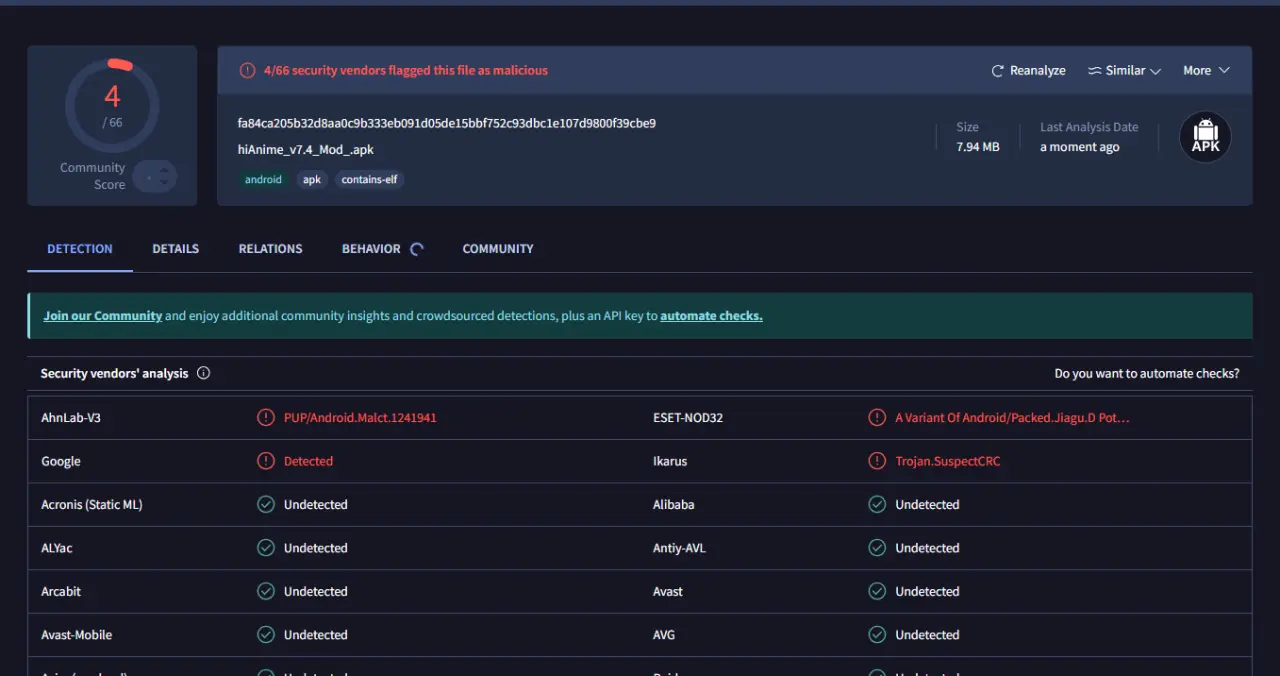The image size is (1280, 676).
Task: Click the Ikarus vendor name
Action: click(670, 461)
